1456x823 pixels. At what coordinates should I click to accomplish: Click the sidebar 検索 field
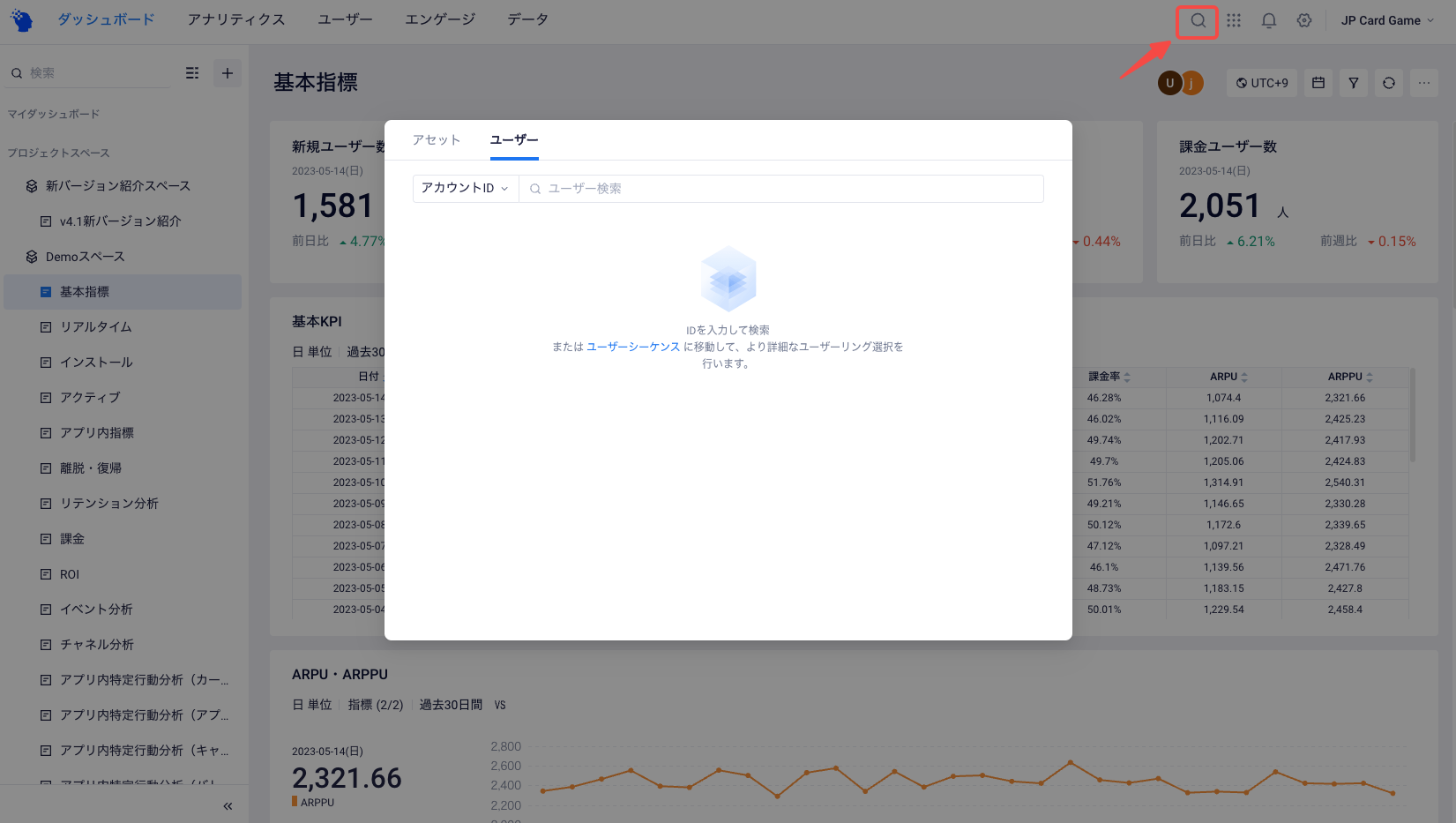(x=88, y=73)
